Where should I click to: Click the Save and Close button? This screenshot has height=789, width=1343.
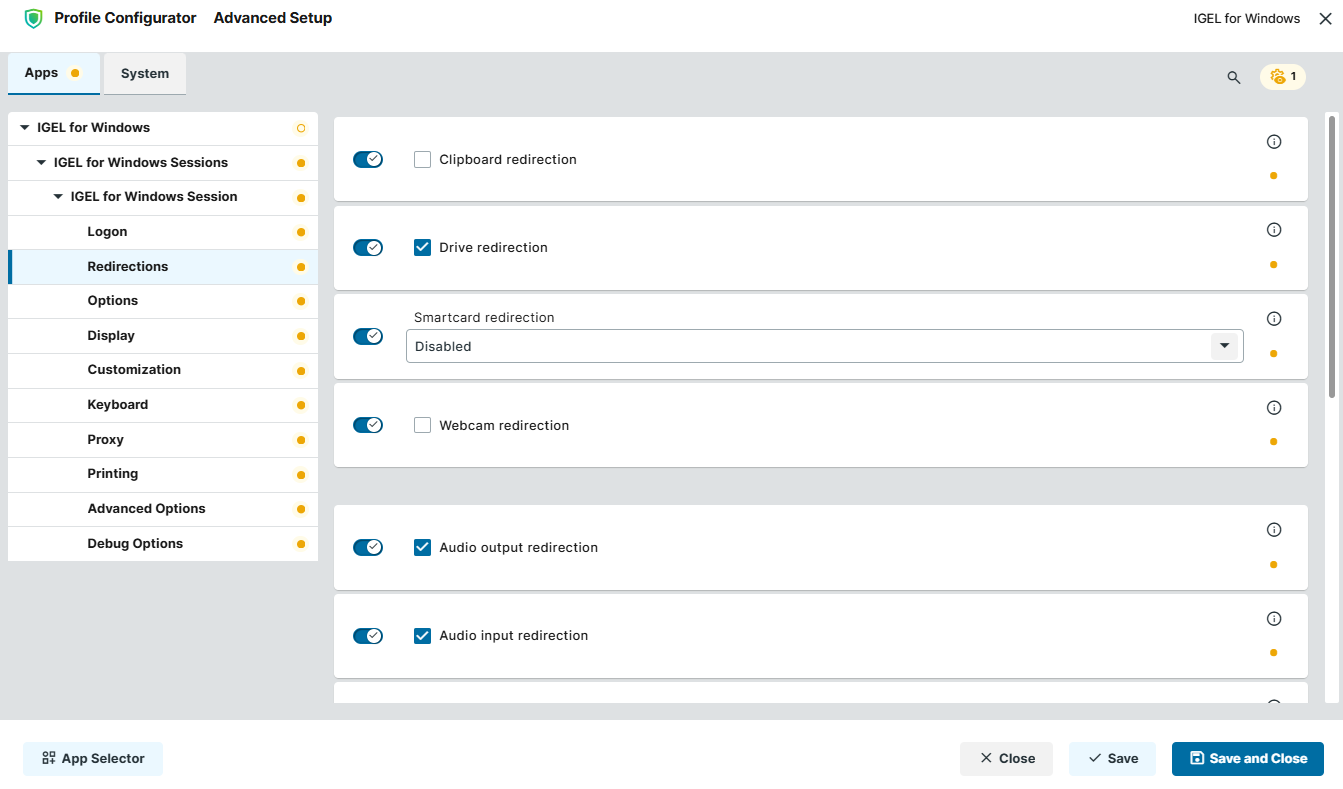(1247, 758)
